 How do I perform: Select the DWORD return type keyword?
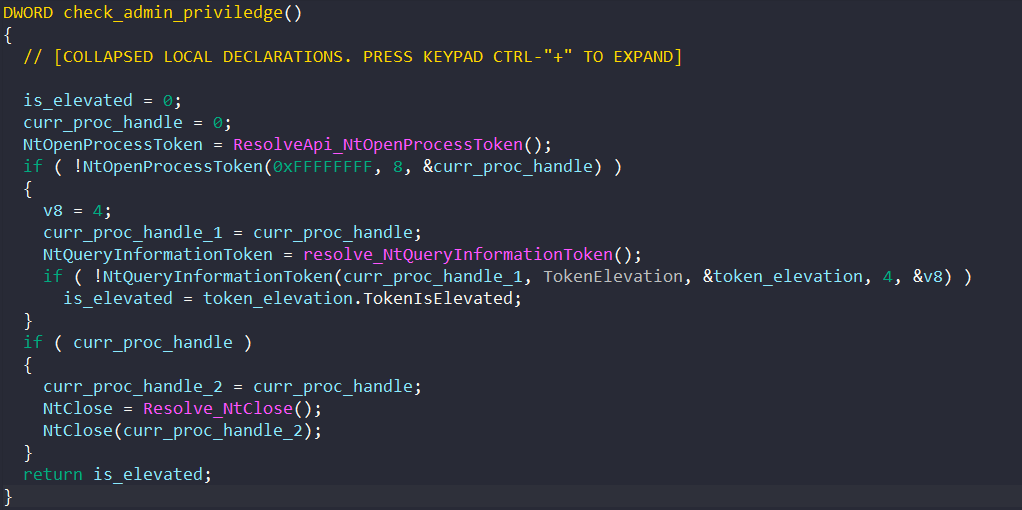(x=28, y=12)
